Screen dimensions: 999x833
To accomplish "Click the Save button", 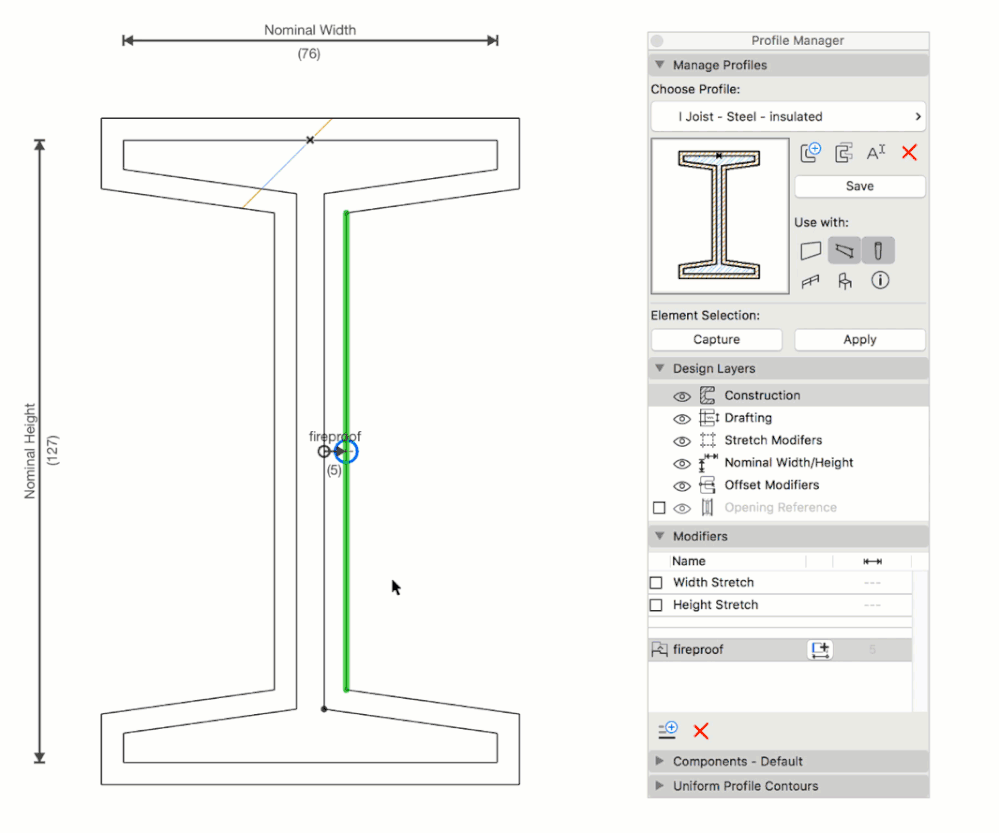I will pyautogui.click(x=860, y=186).
